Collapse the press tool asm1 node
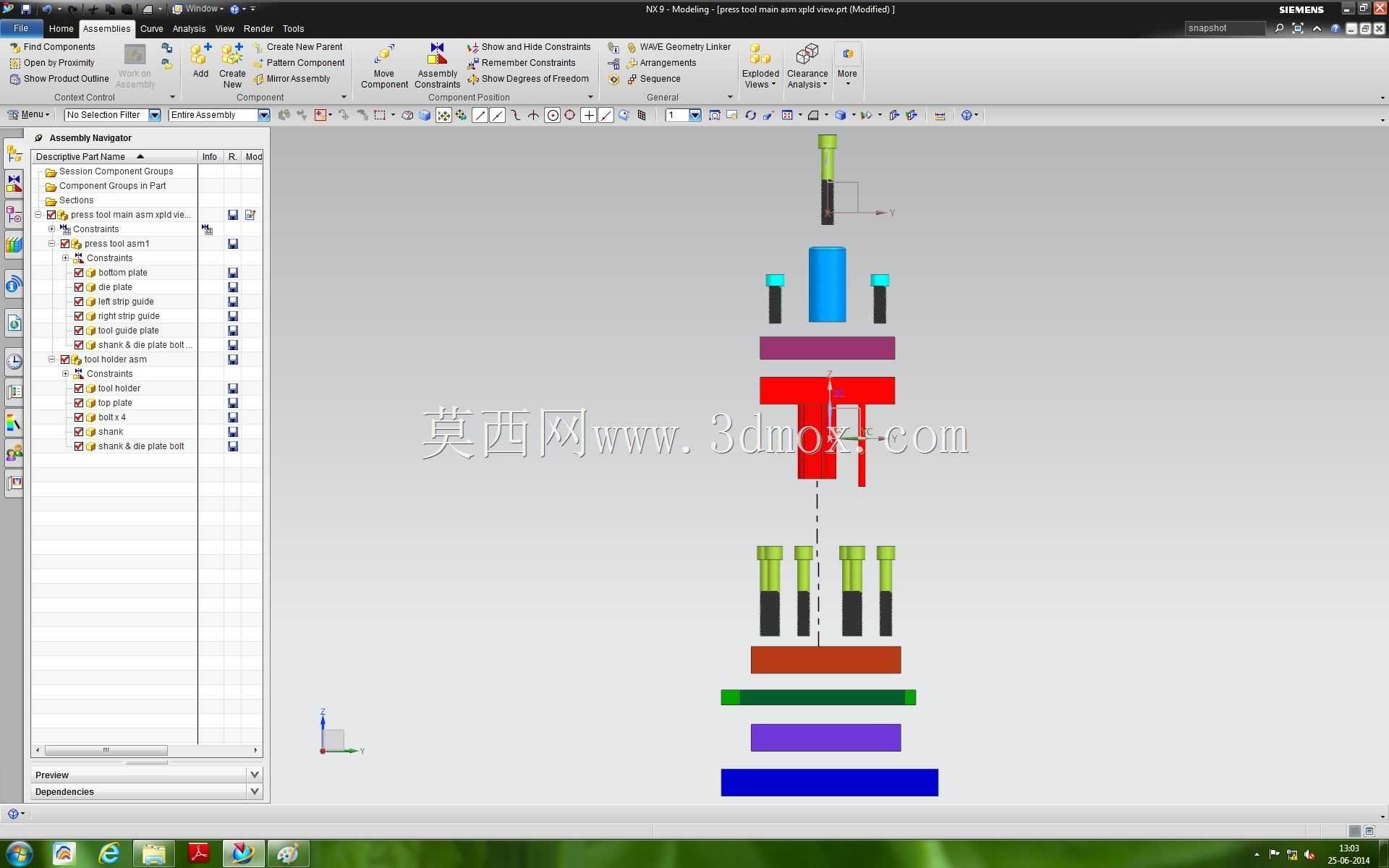Screen dimensions: 1389x868 point(51,244)
